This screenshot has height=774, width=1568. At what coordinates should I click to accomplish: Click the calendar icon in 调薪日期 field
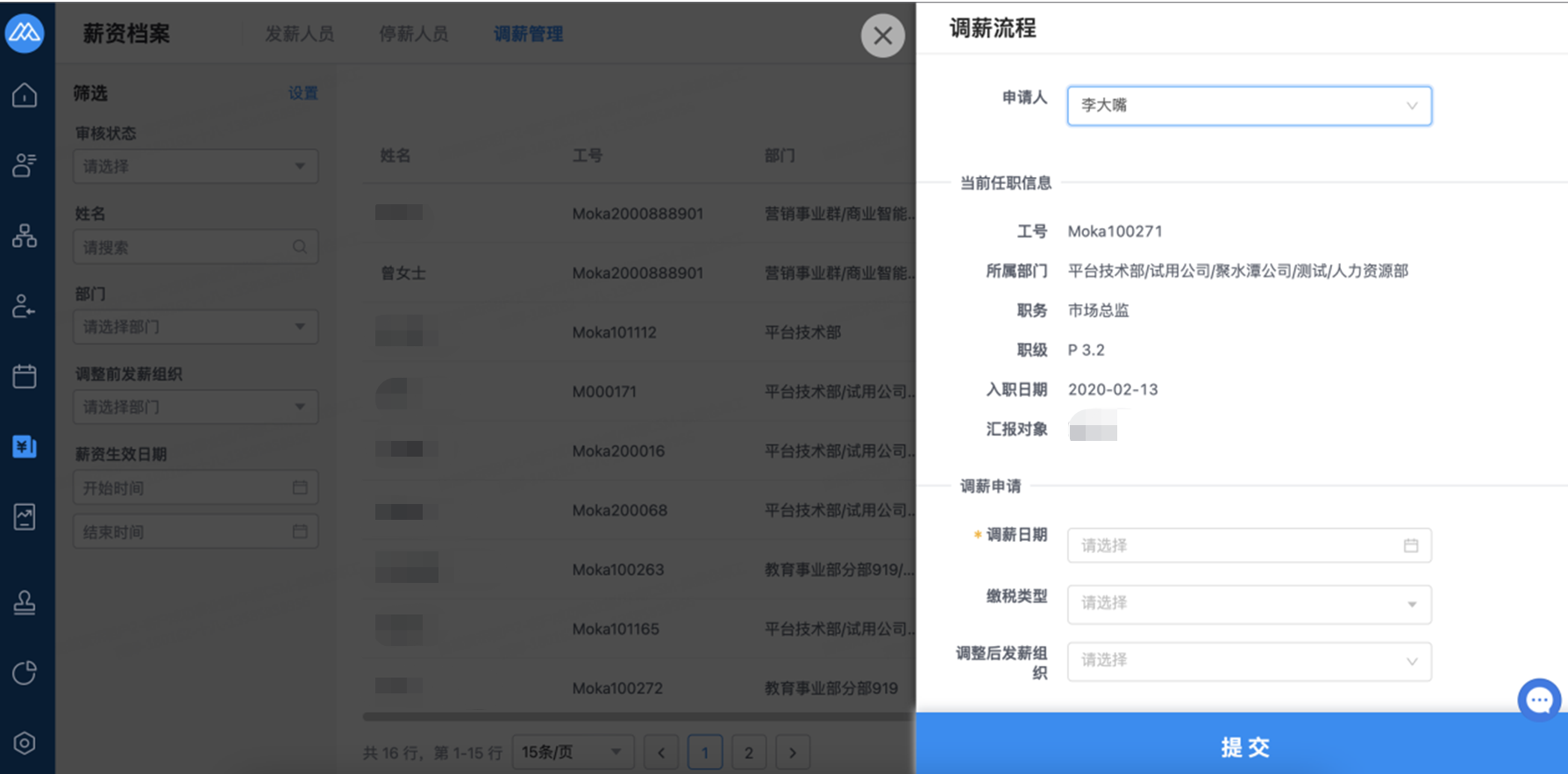click(x=1411, y=545)
